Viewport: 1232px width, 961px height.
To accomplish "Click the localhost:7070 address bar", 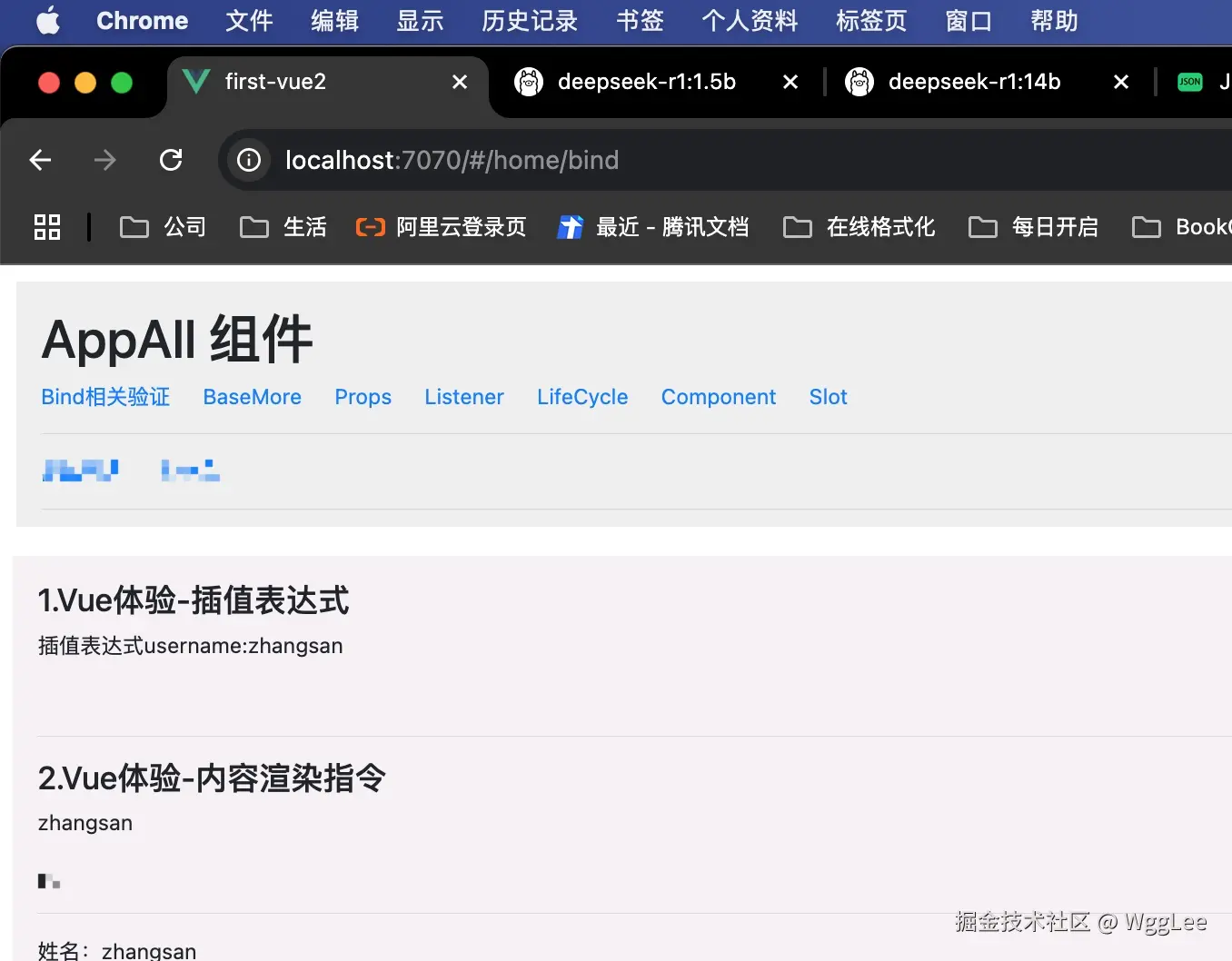I will [x=727, y=160].
